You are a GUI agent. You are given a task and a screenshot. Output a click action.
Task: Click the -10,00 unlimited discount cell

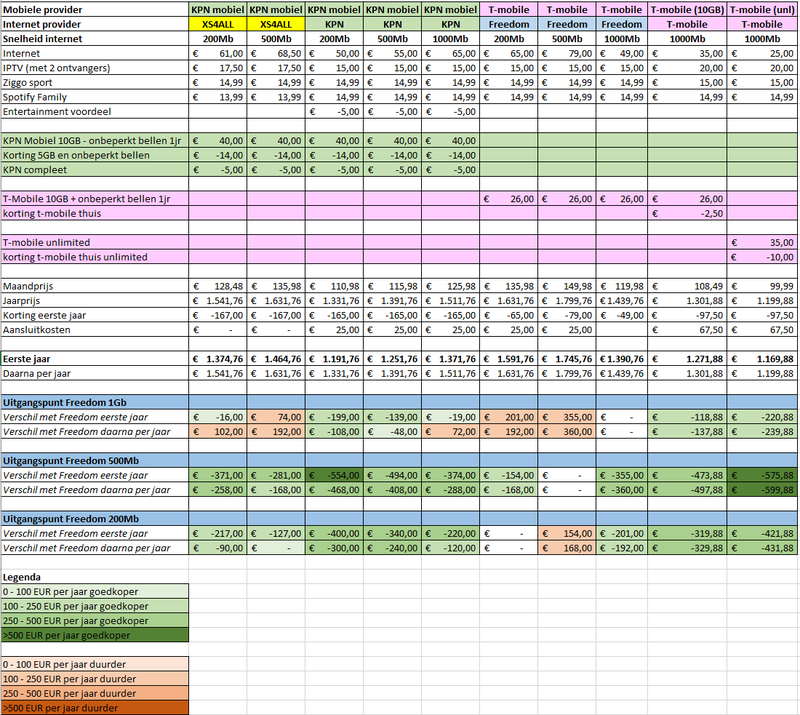(762, 257)
